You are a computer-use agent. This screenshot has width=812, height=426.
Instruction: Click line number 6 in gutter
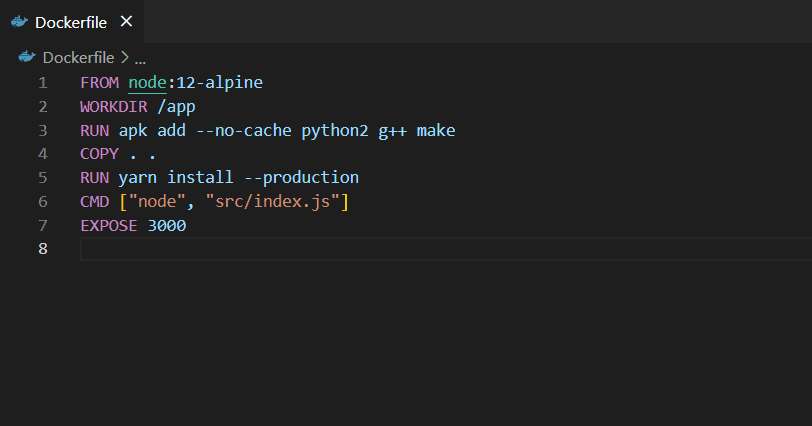tap(42, 202)
